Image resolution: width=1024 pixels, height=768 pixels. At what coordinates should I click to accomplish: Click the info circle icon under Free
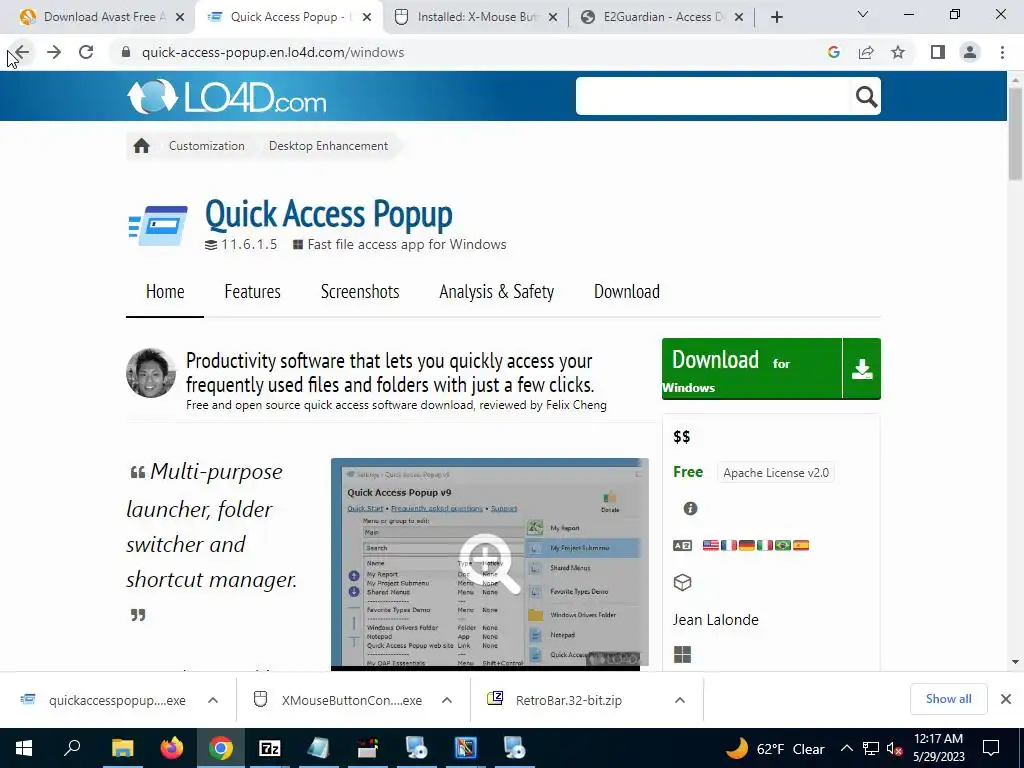(690, 509)
